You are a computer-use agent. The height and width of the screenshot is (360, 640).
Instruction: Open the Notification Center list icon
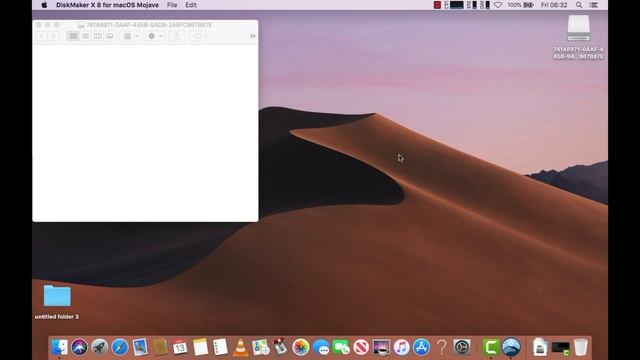[x=594, y=5]
